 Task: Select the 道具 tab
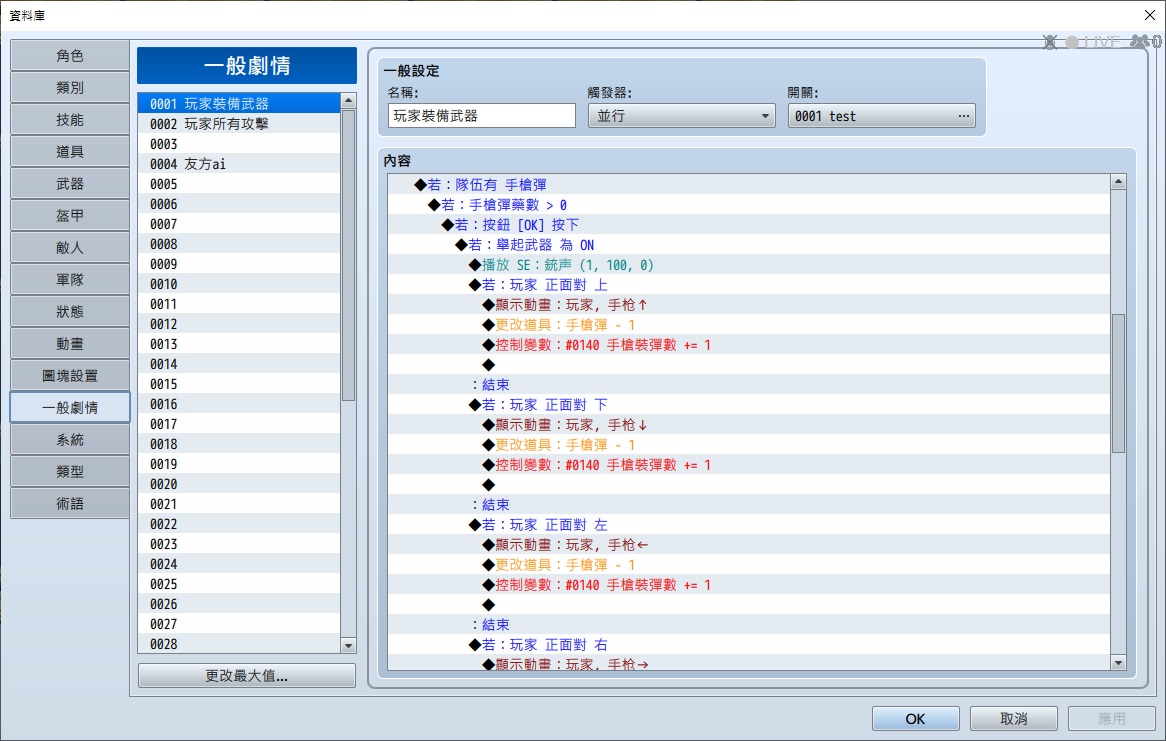70,152
